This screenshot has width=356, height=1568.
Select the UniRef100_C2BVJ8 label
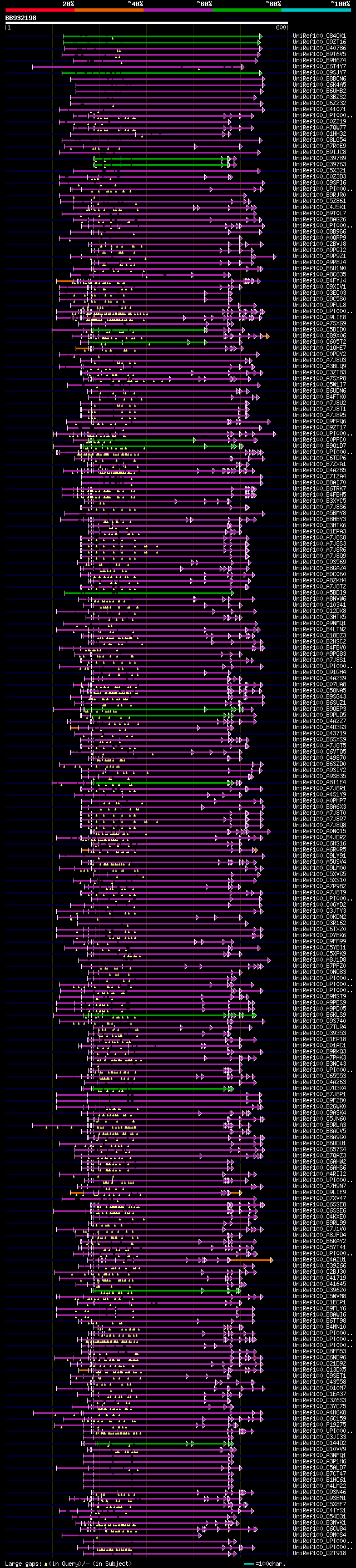(319, 244)
